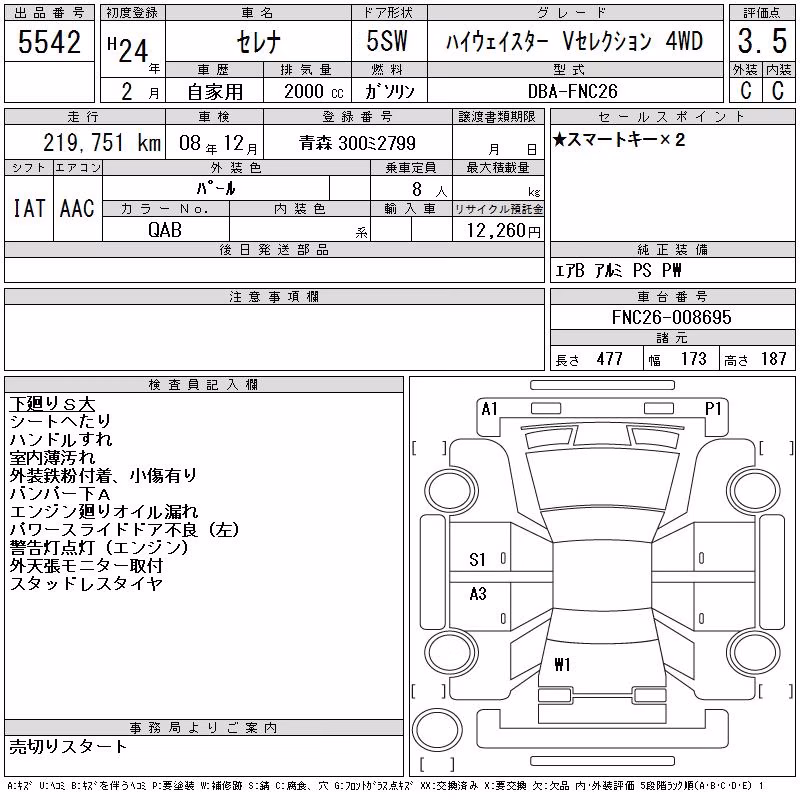This screenshot has width=800, height=800.
Task: Select the 検査員記入欄 header
Action: (x=204, y=384)
